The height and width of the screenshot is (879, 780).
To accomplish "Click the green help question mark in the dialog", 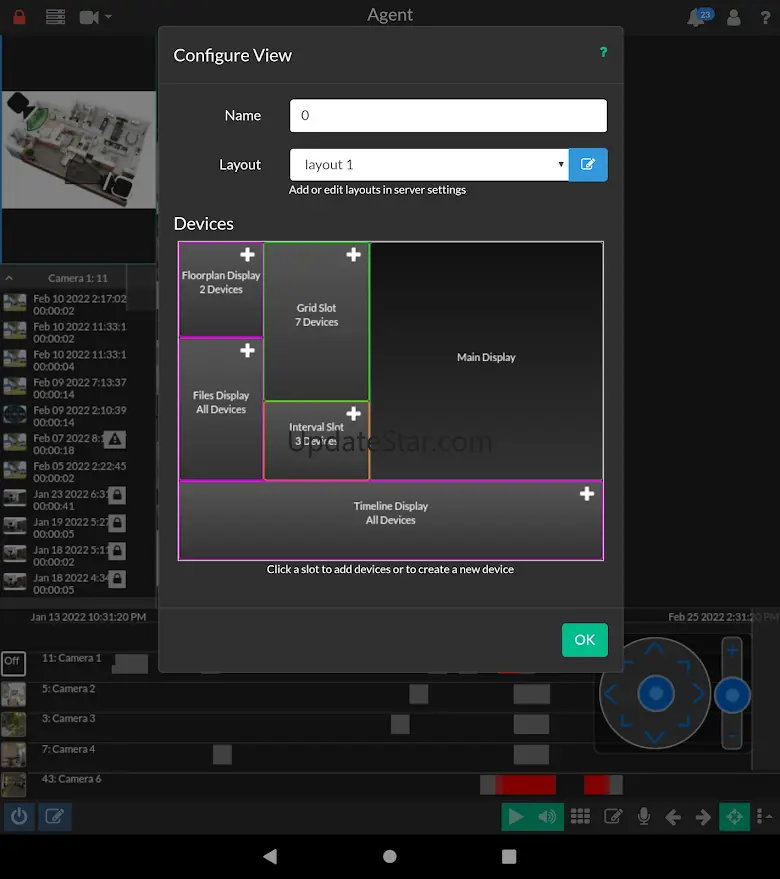I will (603, 52).
